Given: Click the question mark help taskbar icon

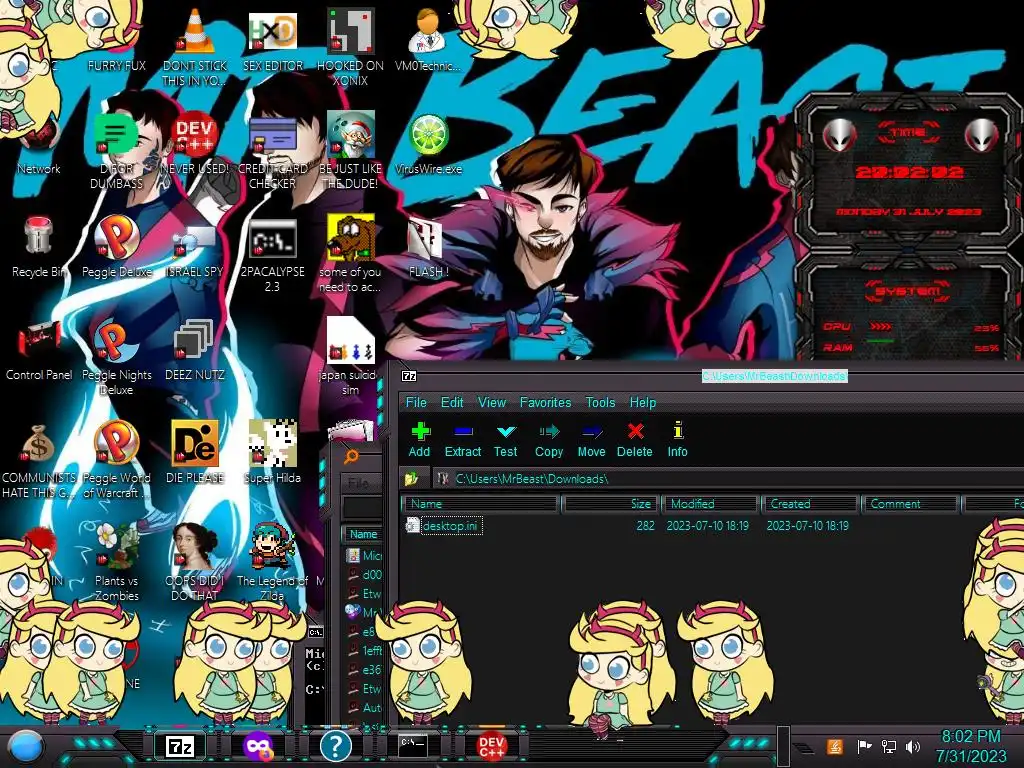Looking at the screenshot, I should [336, 746].
